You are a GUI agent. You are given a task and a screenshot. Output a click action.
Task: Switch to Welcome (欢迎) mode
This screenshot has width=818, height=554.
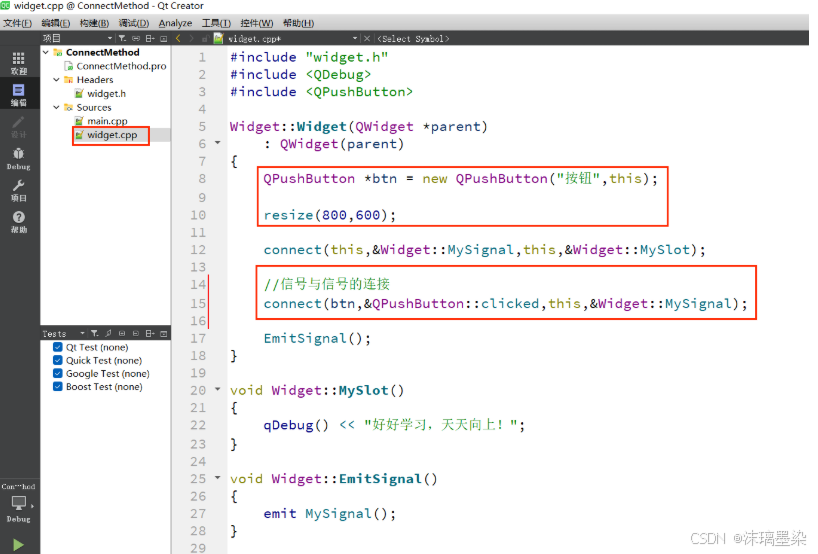coord(19,63)
